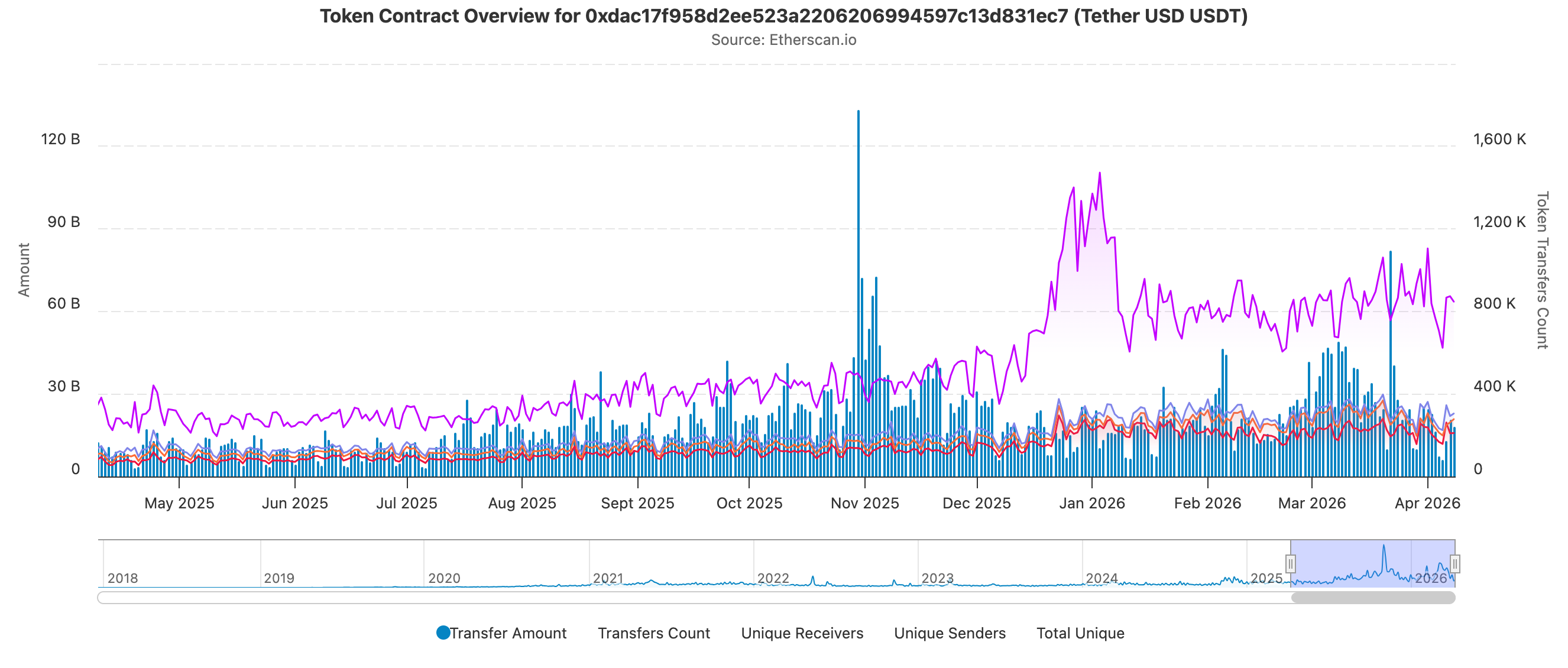Click the Source: Etherscan.io link

point(784,40)
